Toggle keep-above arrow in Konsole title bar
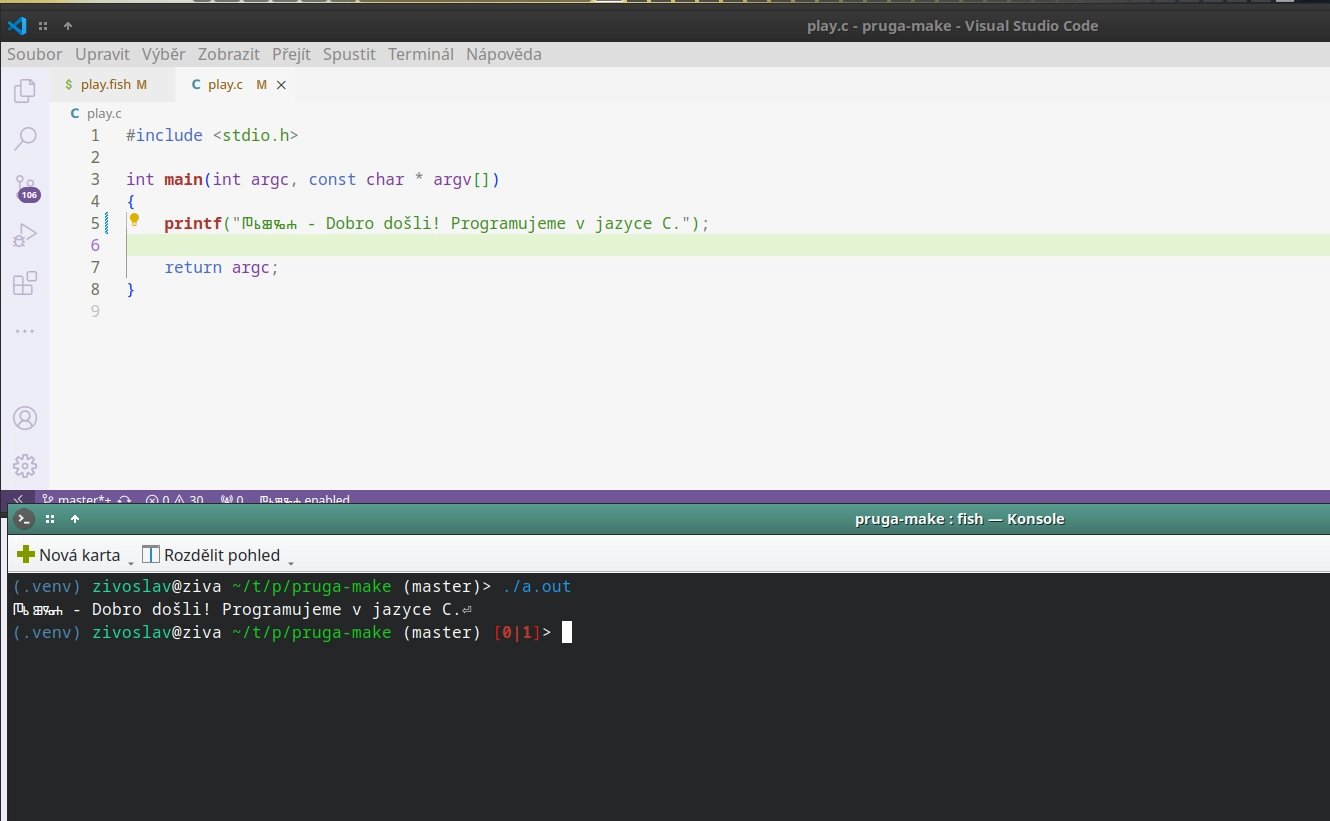The width and height of the screenshot is (1330, 821). (x=75, y=519)
